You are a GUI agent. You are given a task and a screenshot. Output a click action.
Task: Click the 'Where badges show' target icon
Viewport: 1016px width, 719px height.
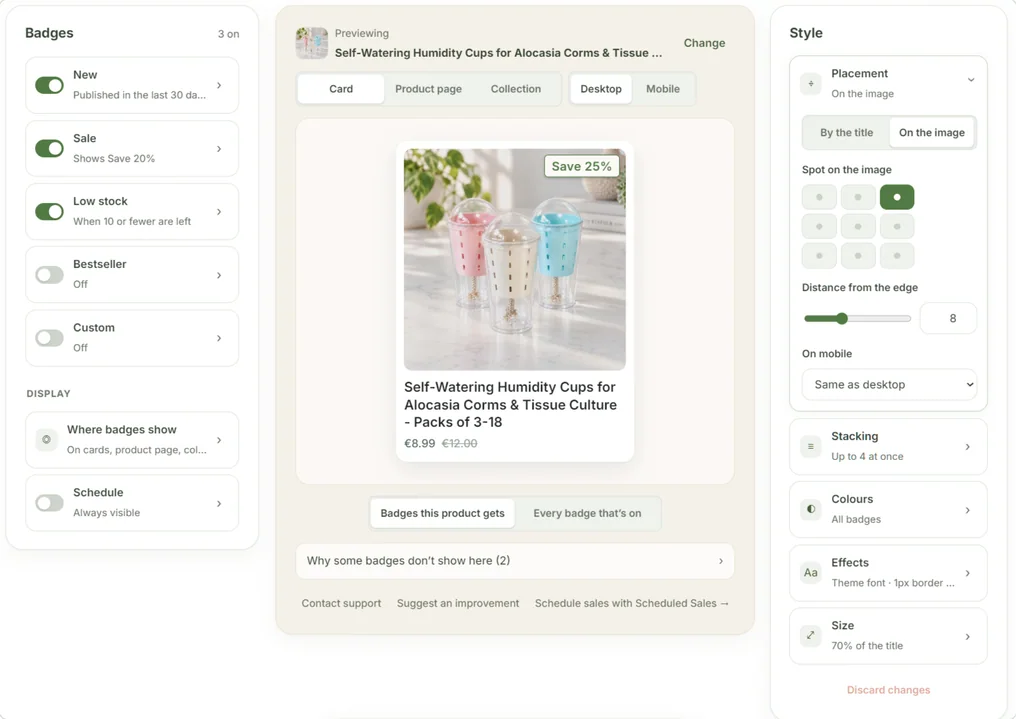point(47,440)
